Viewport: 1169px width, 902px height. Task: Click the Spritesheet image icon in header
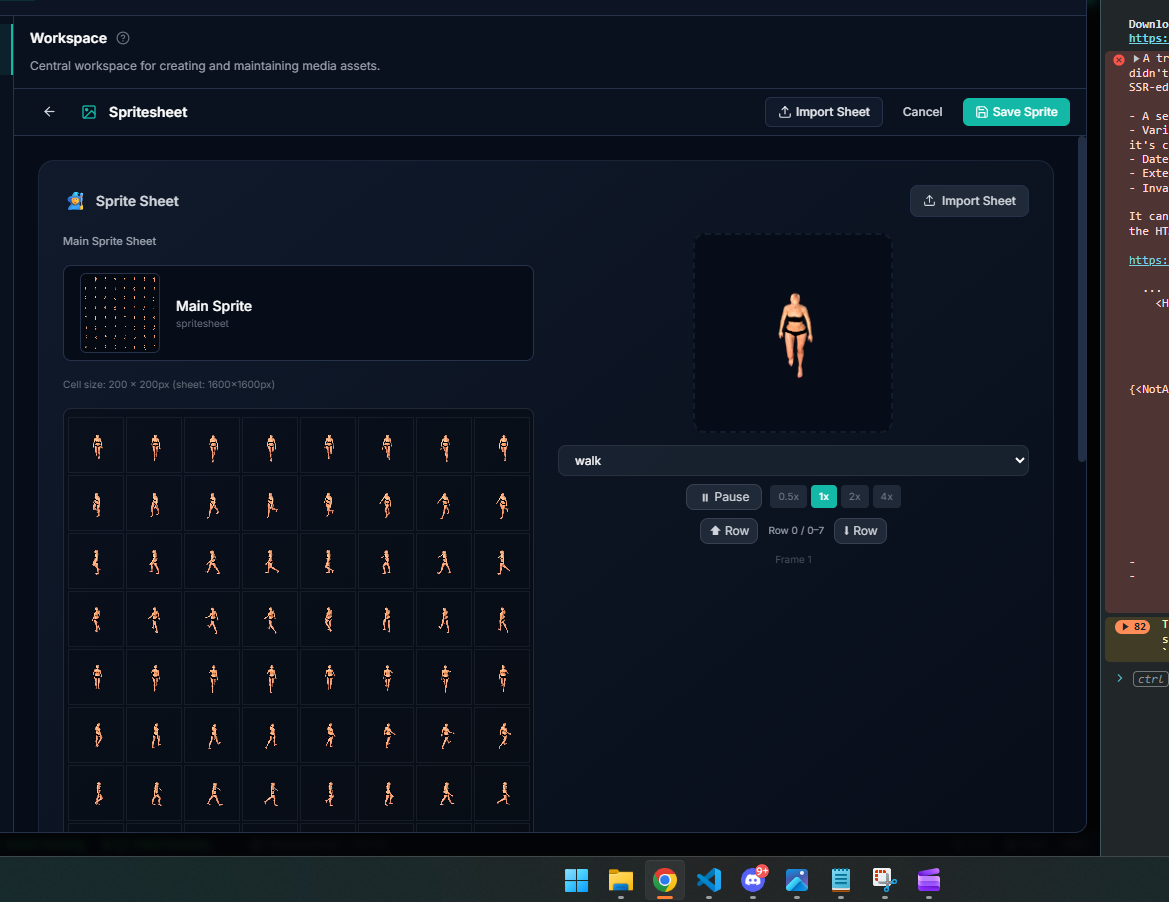(x=89, y=112)
